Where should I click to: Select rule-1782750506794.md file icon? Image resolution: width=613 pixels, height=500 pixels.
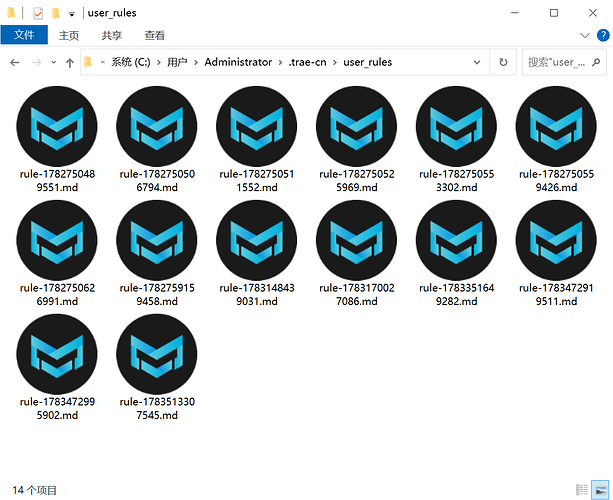pyautogui.click(x=157, y=126)
